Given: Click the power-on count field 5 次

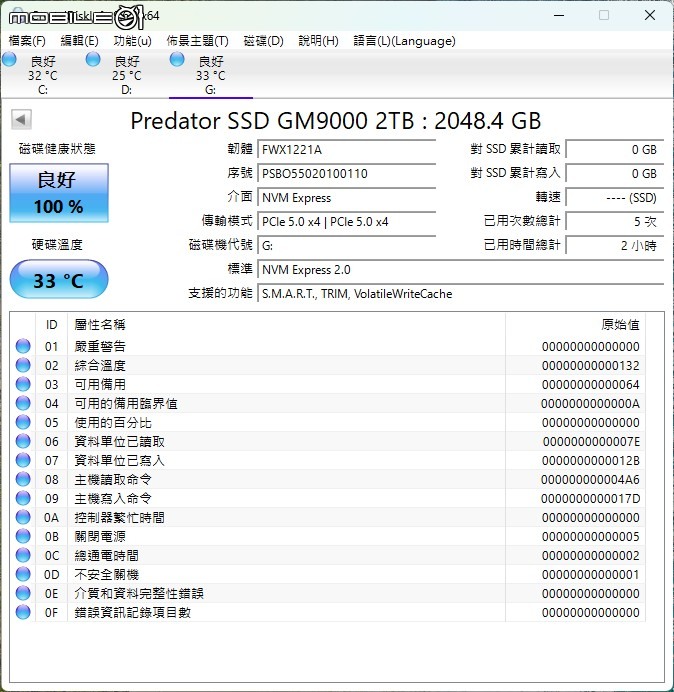Looking at the screenshot, I should (614, 222).
